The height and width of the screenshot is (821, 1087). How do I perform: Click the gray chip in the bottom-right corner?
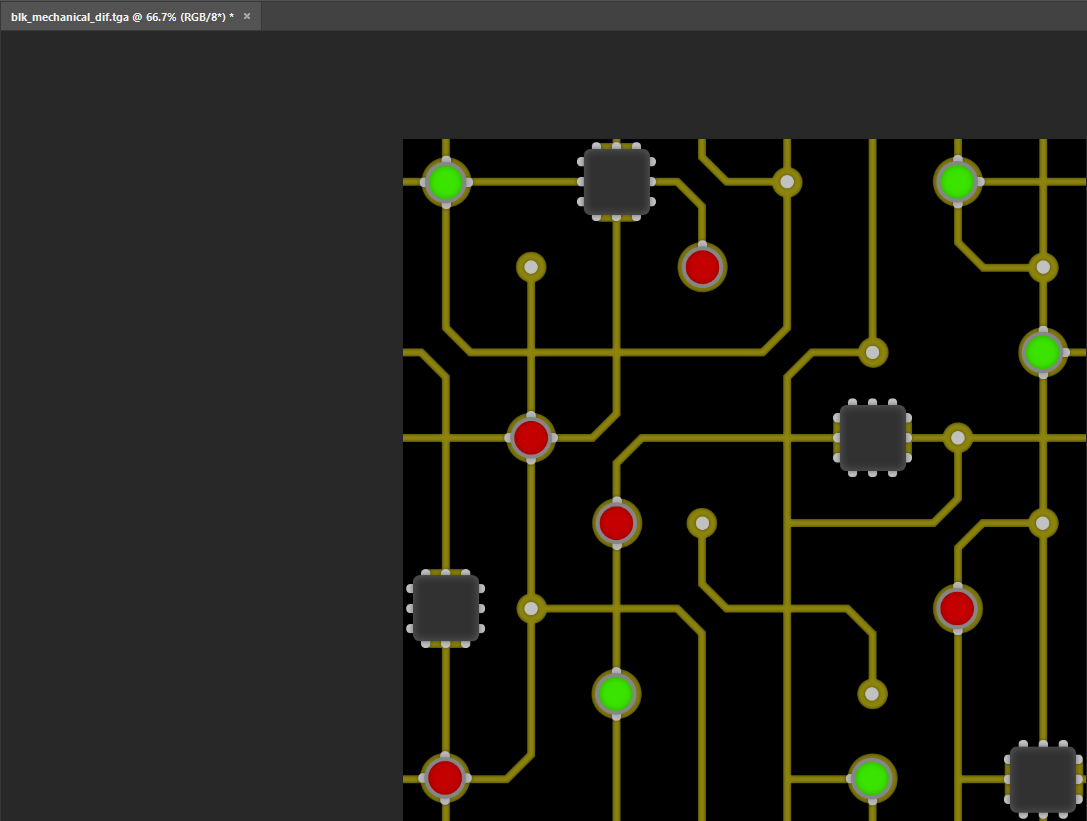1042,778
